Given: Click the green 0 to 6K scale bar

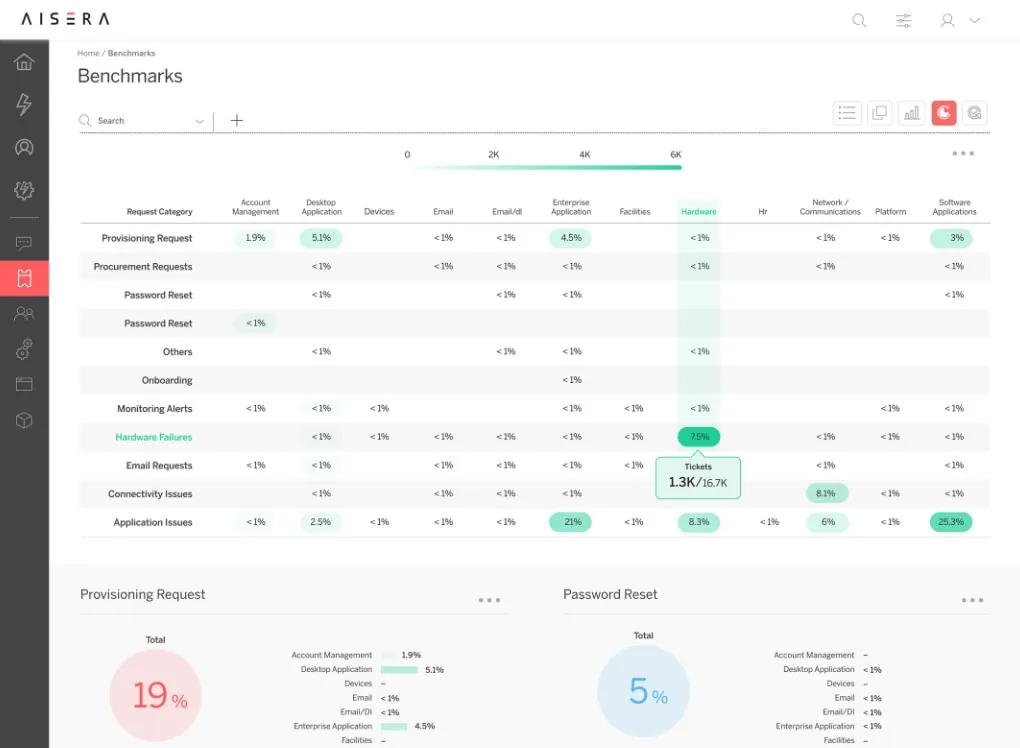Looking at the screenshot, I should tap(546, 167).
